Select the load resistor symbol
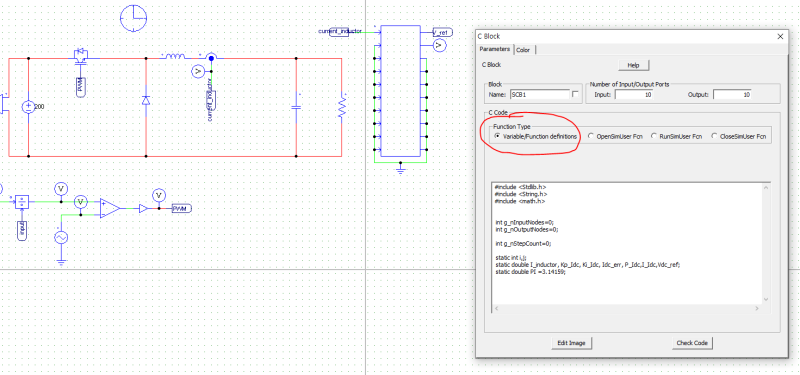The image size is (800, 375). [x=342, y=107]
